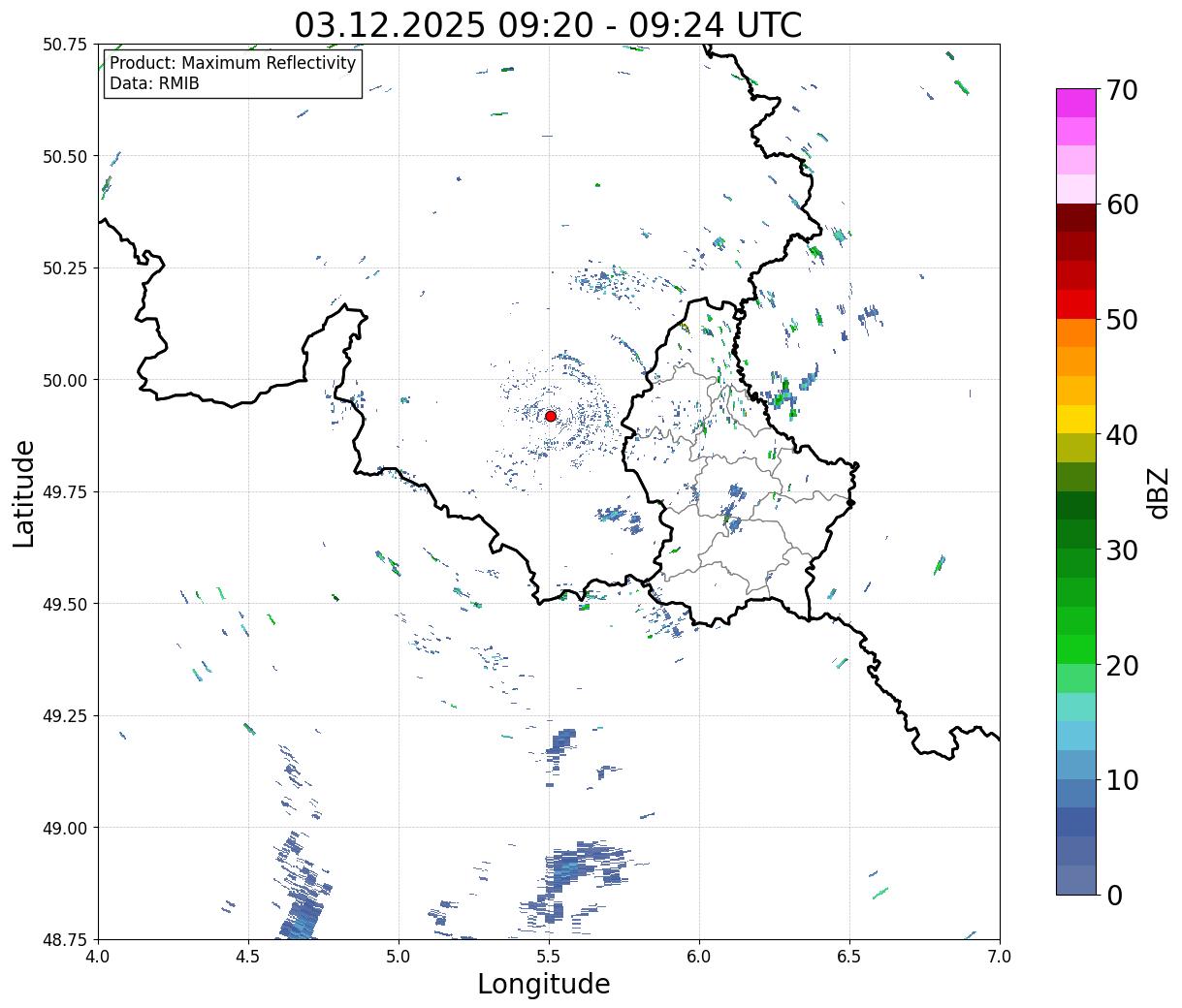Click longitude tick label 6.0
Viewport: 1182px width, 1008px height.
699,957
